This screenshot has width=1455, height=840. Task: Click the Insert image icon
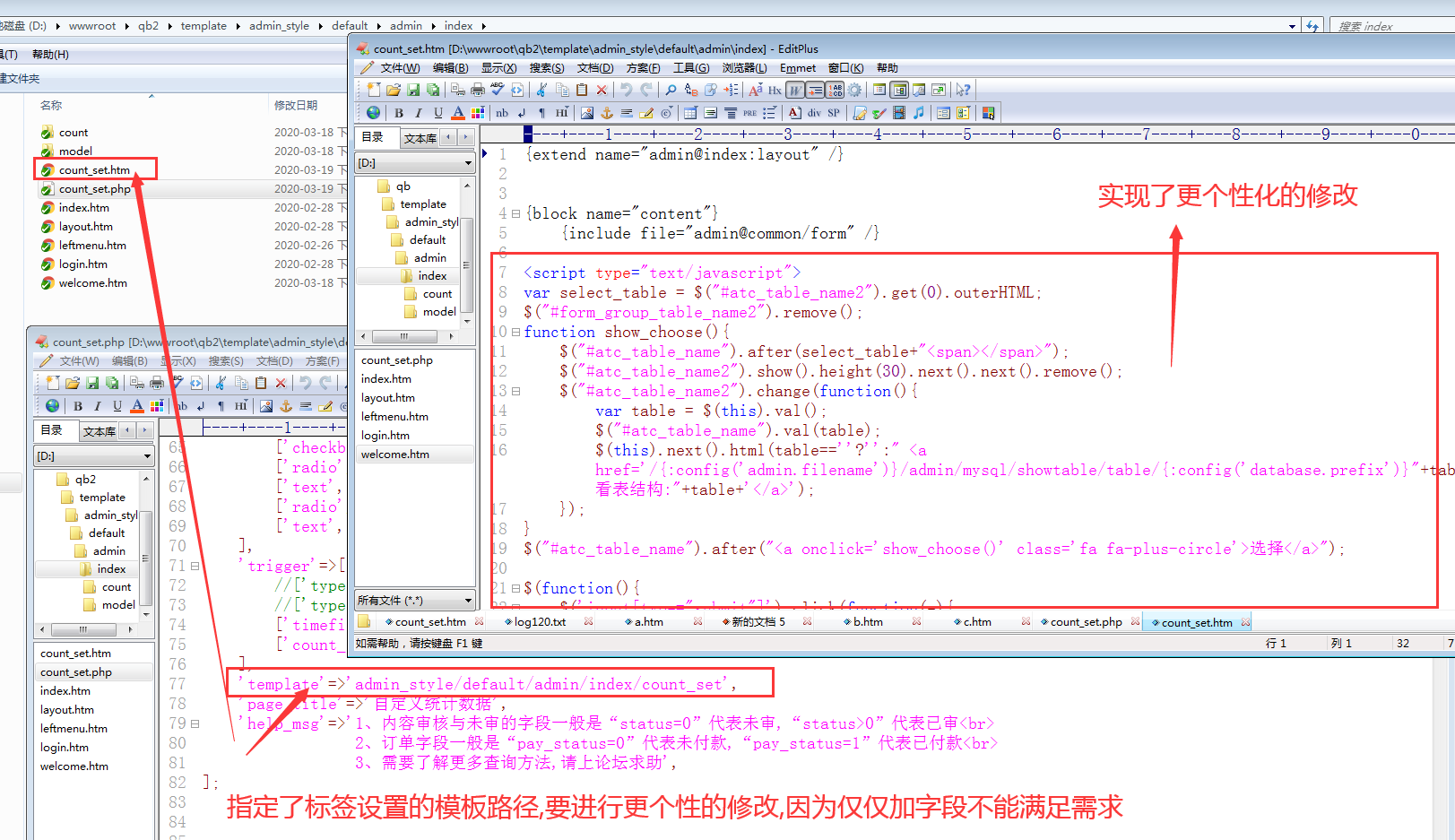[x=587, y=113]
